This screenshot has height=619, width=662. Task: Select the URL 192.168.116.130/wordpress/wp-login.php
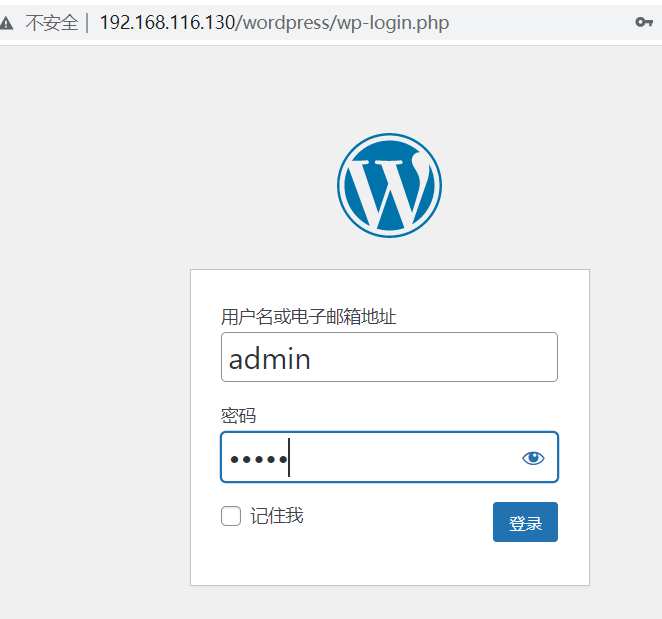(274, 22)
